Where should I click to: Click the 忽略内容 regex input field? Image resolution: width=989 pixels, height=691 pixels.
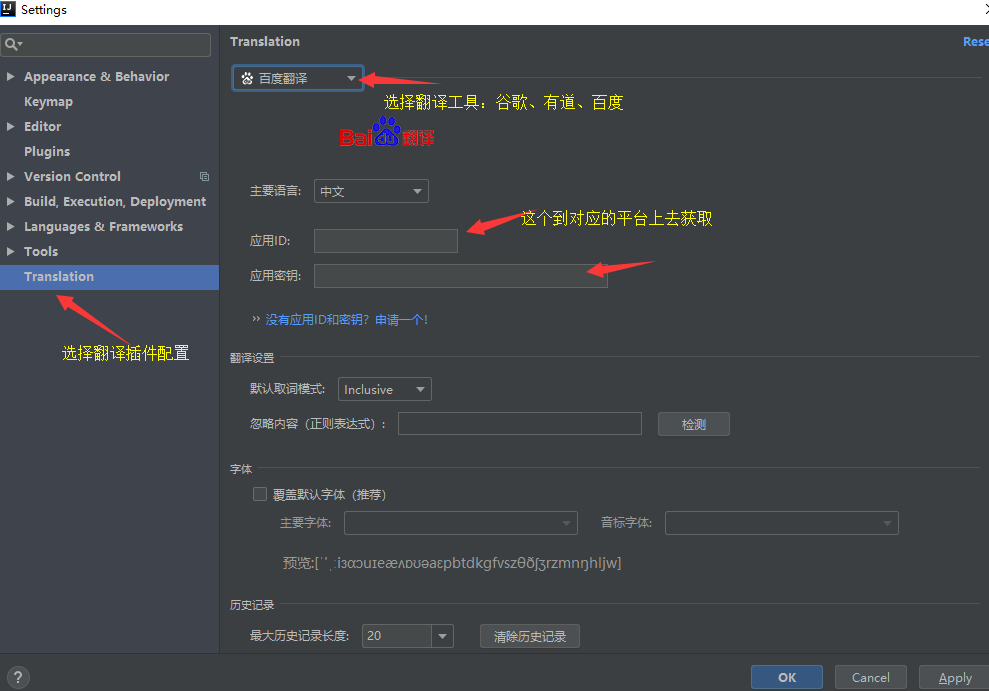tap(520, 424)
